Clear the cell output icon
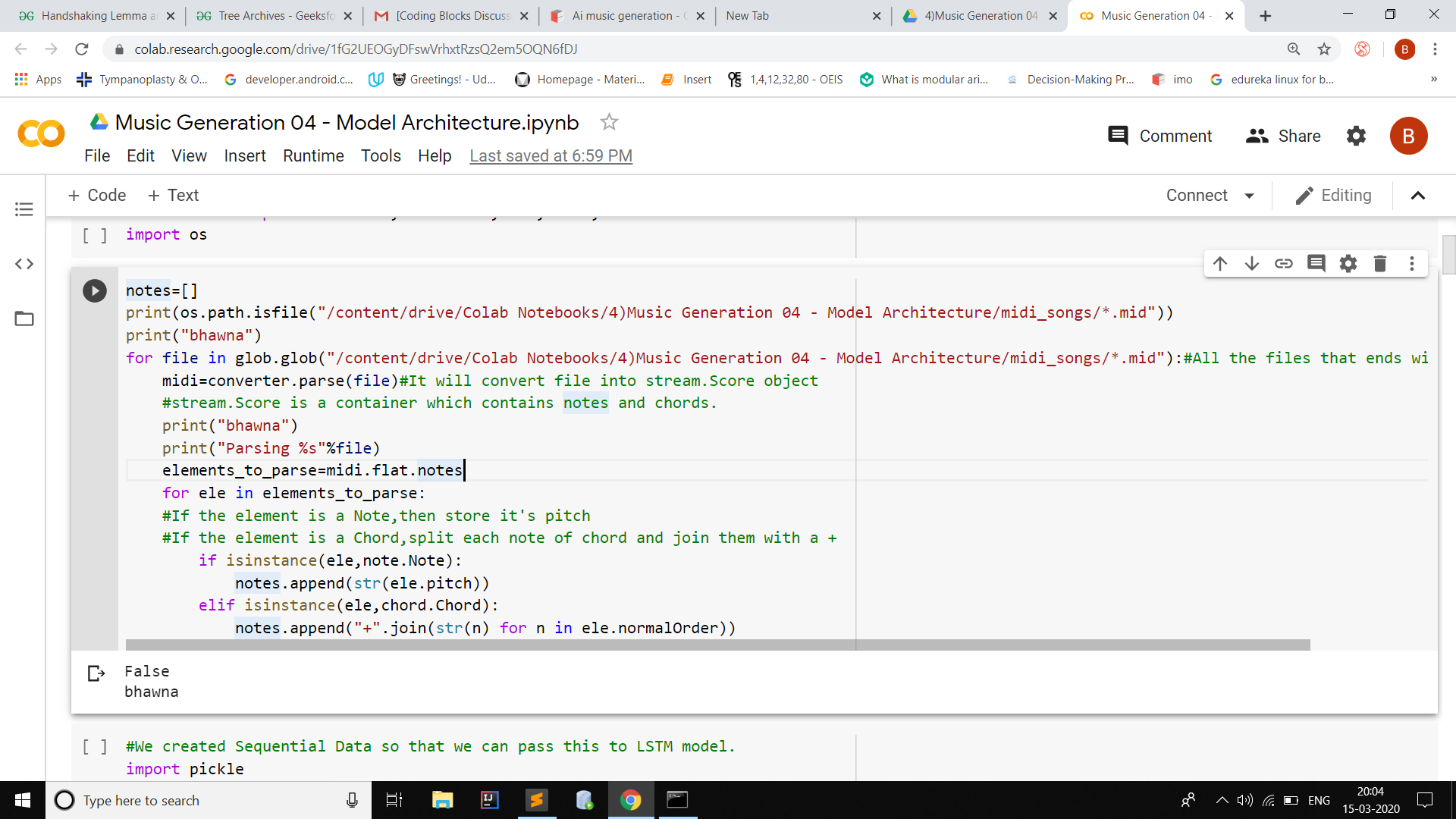Screen dimensions: 1456x819 [96, 673]
